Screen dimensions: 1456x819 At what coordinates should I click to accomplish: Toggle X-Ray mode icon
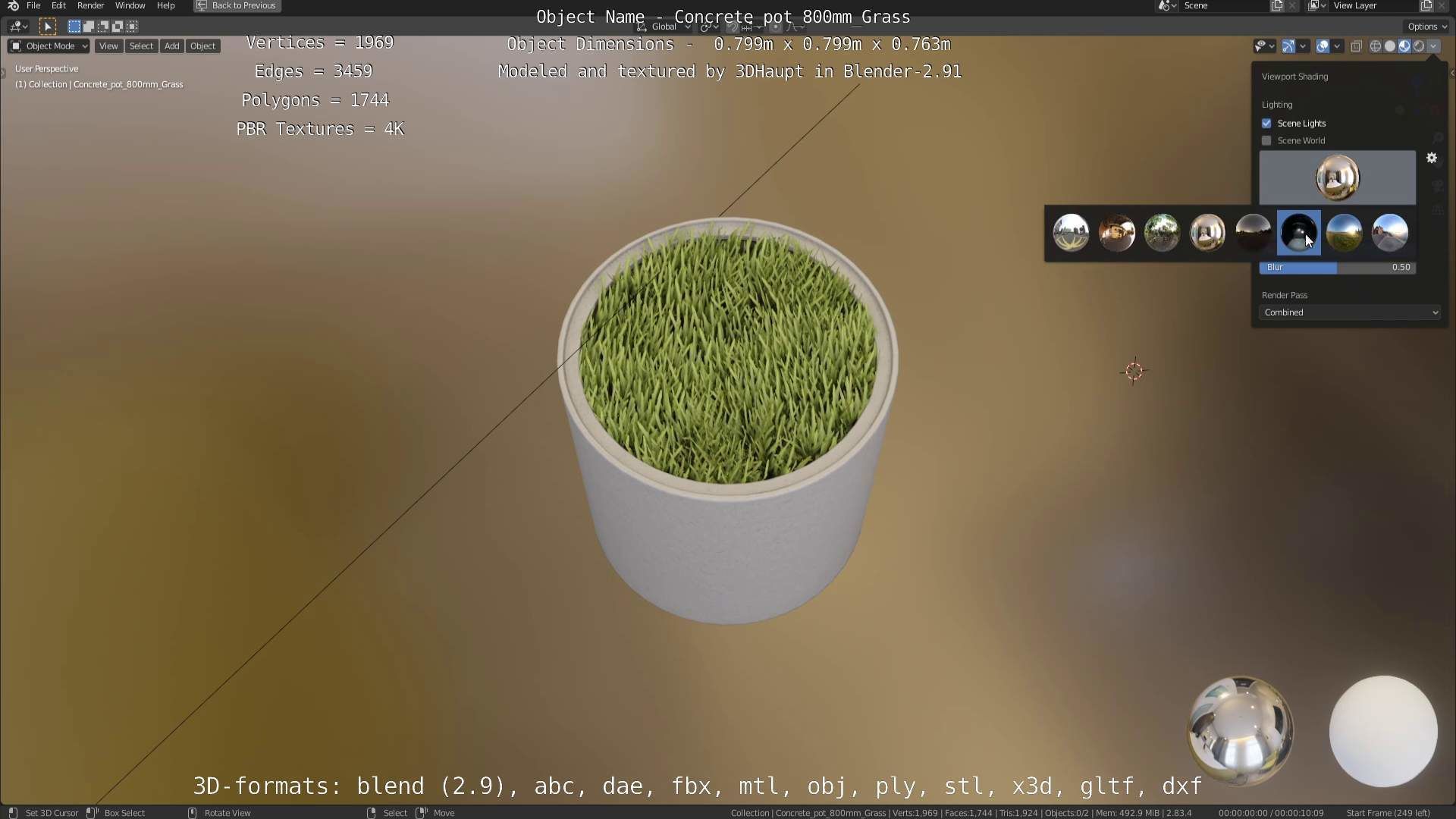[1357, 46]
